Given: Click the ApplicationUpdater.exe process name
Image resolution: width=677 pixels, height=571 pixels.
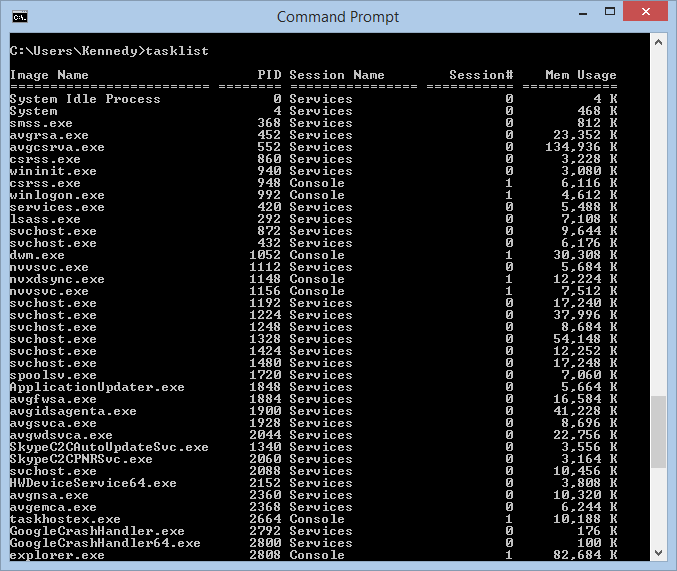Looking at the screenshot, I should [97, 387].
